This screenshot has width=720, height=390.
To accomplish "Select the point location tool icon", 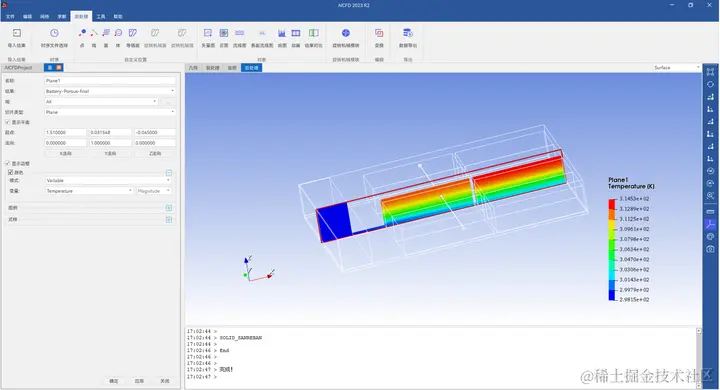I will (x=82, y=33).
